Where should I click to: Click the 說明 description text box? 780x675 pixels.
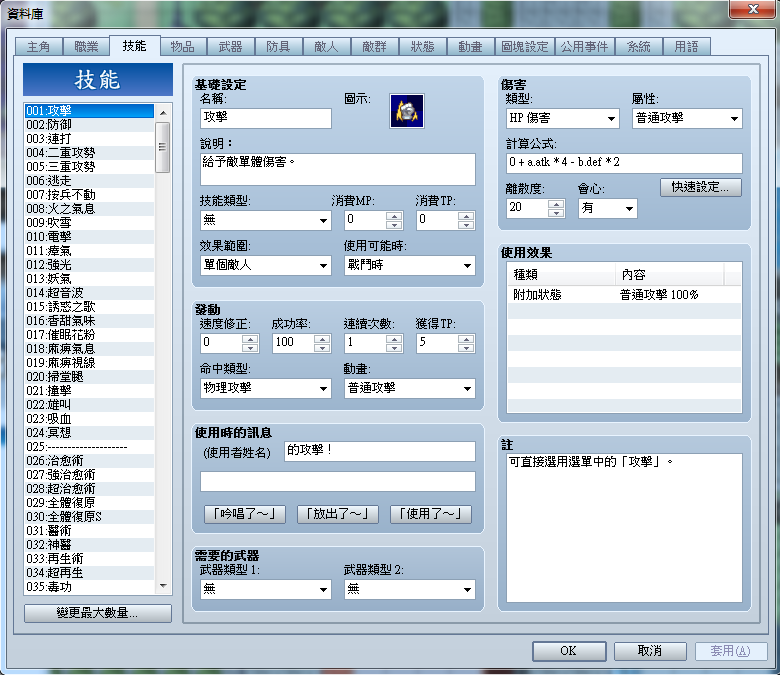338,169
